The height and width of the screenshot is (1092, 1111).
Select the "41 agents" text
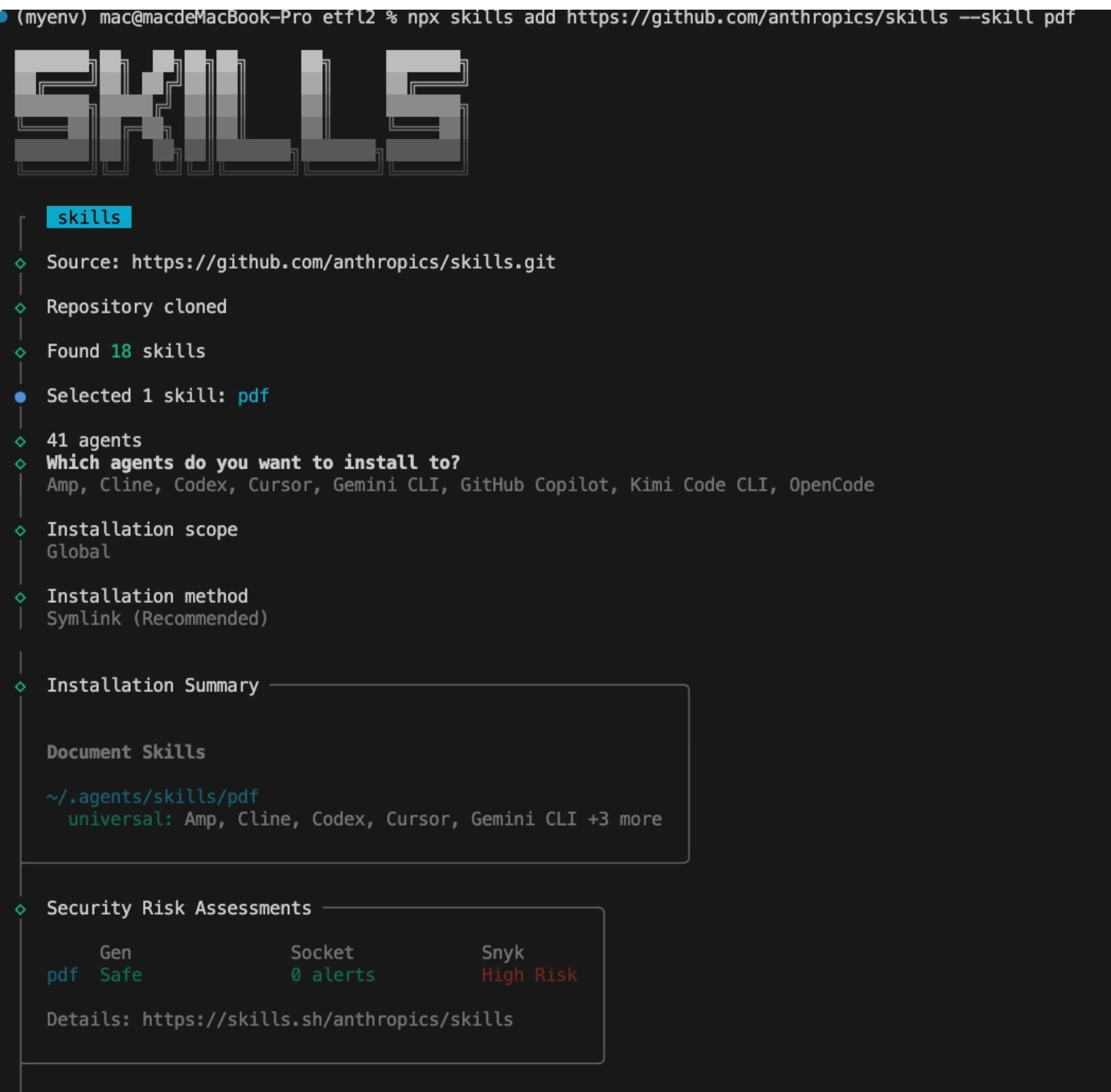[x=94, y=441]
